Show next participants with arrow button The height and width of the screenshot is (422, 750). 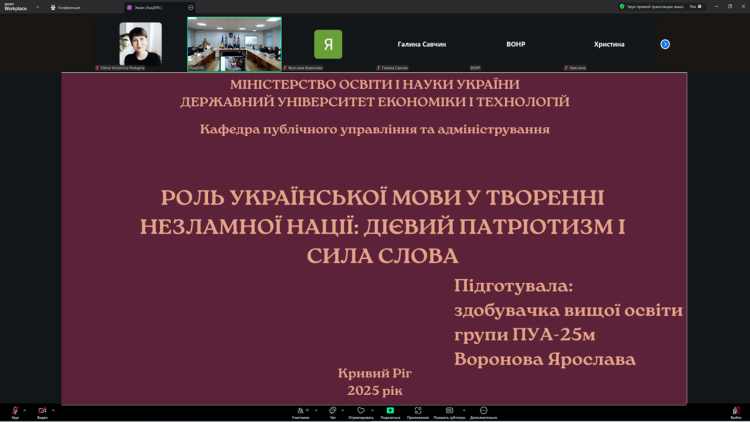point(665,44)
